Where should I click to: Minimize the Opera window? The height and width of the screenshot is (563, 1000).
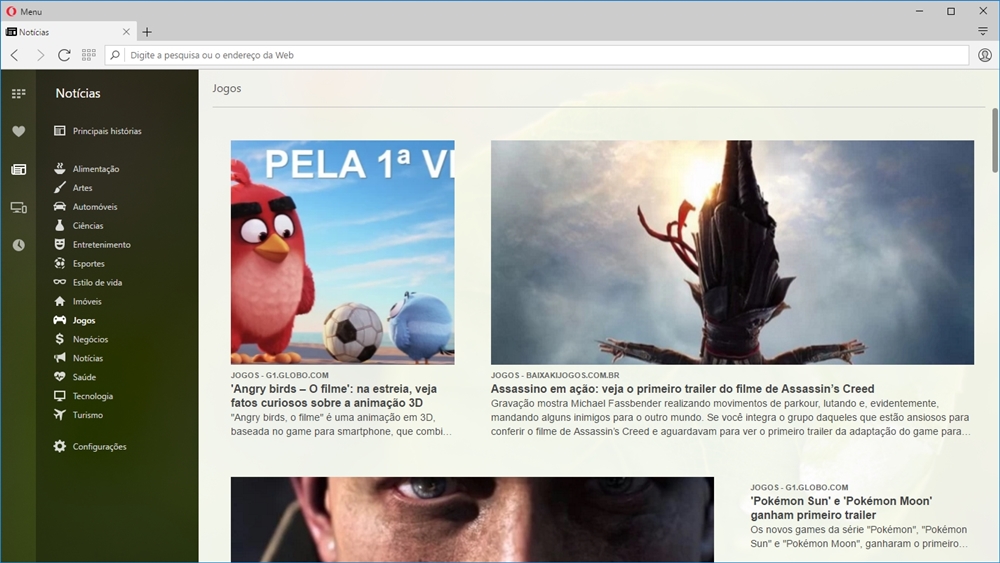tap(919, 11)
